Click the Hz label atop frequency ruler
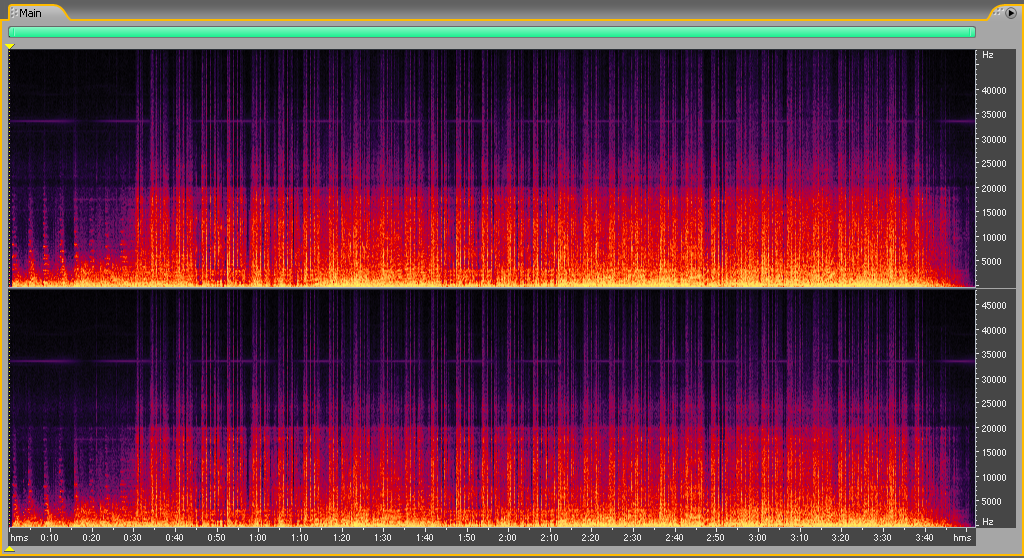This screenshot has height=558, width=1024. [988, 55]
